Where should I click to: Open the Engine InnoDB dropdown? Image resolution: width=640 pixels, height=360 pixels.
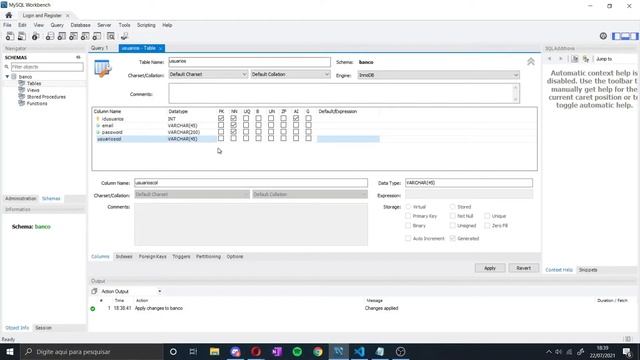tap(438, 75)
